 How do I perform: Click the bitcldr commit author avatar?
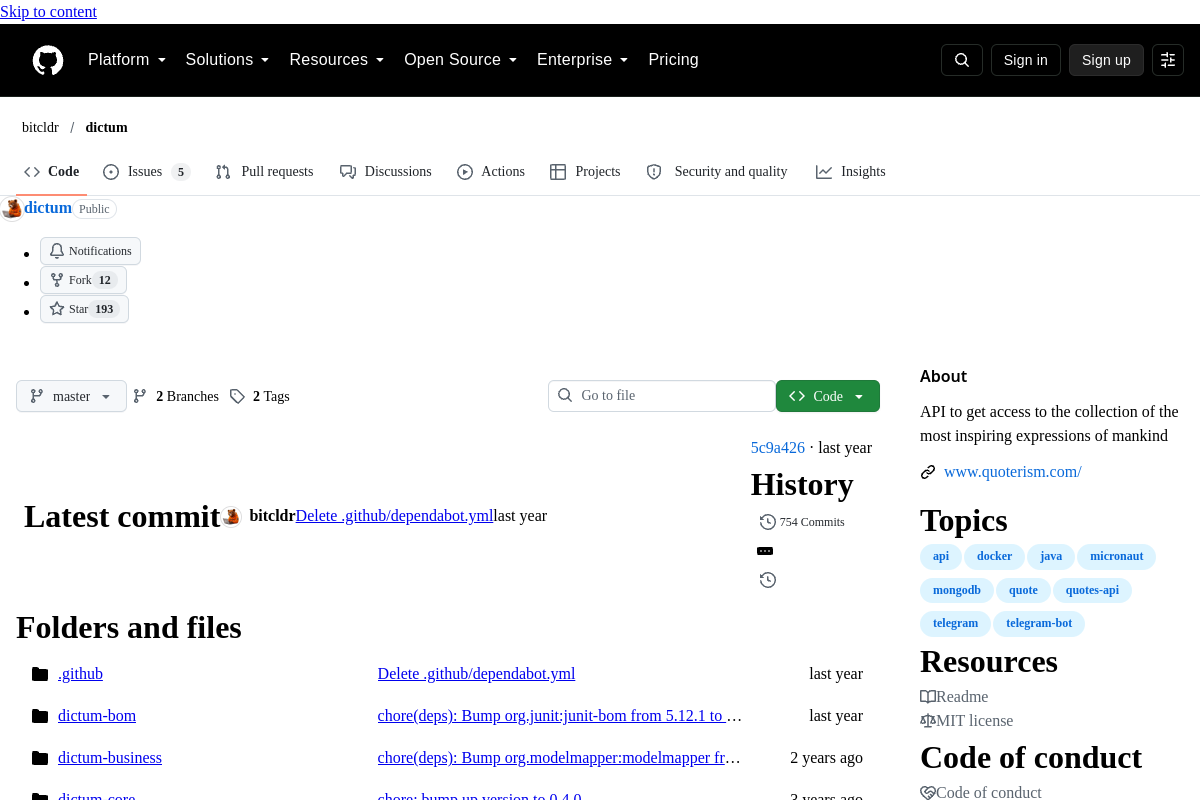click(231, 516)
